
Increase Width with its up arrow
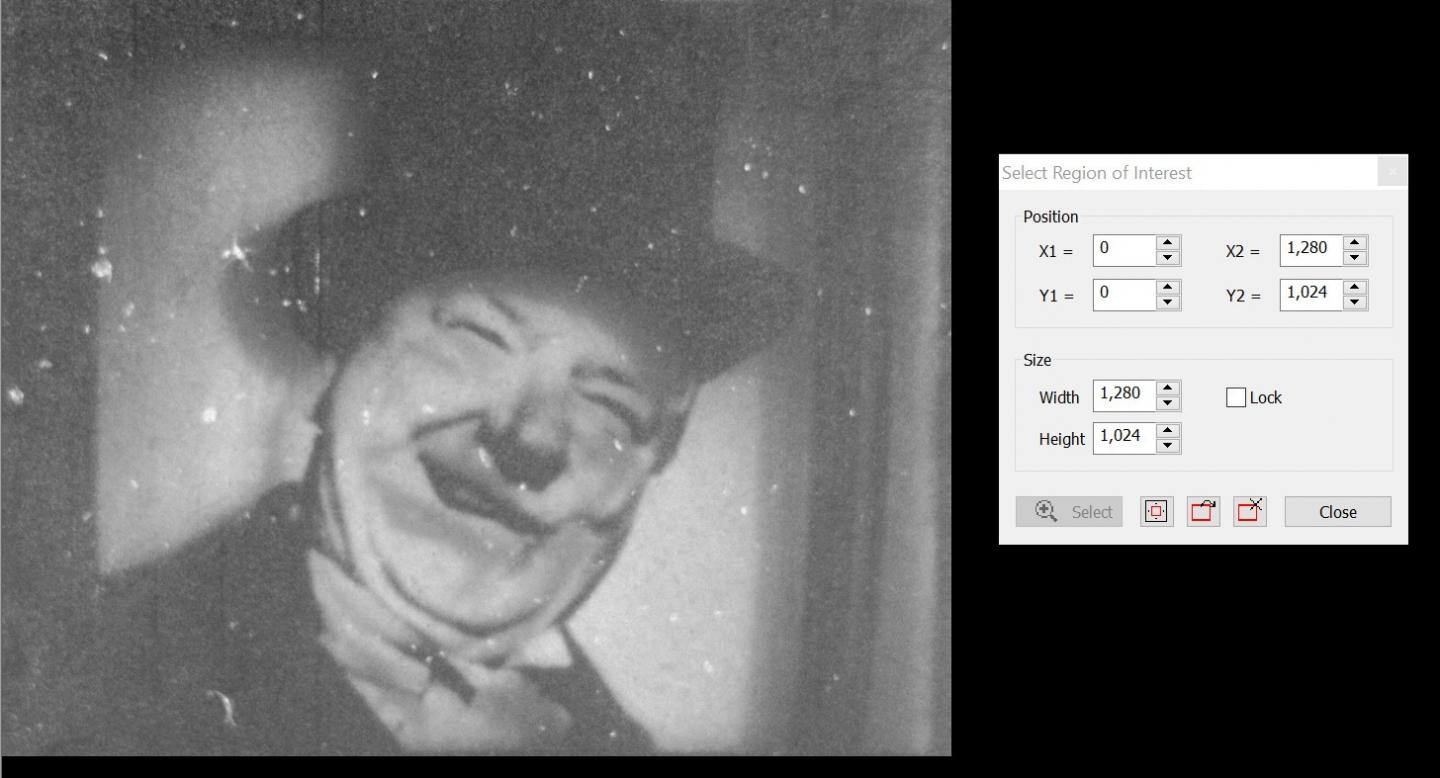[x=1168, y=387]
